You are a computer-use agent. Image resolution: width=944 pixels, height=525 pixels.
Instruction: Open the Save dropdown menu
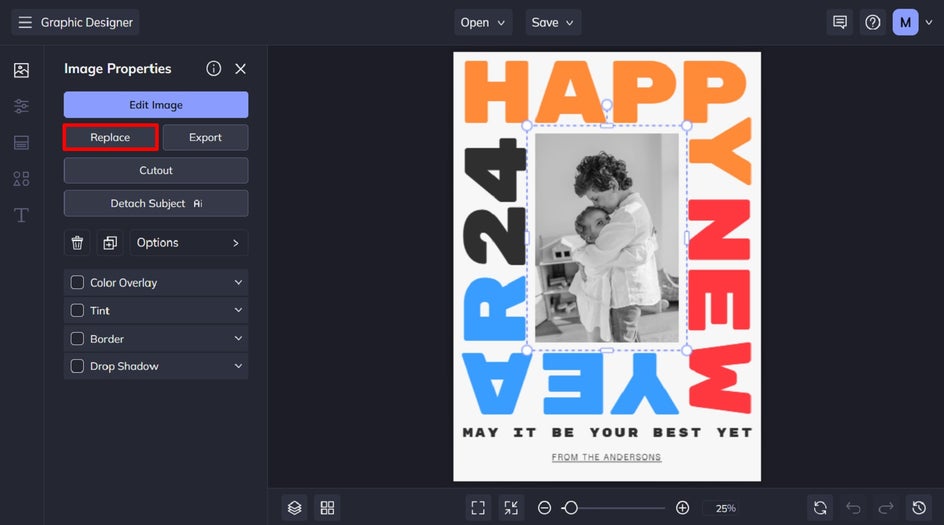point(553,22)
